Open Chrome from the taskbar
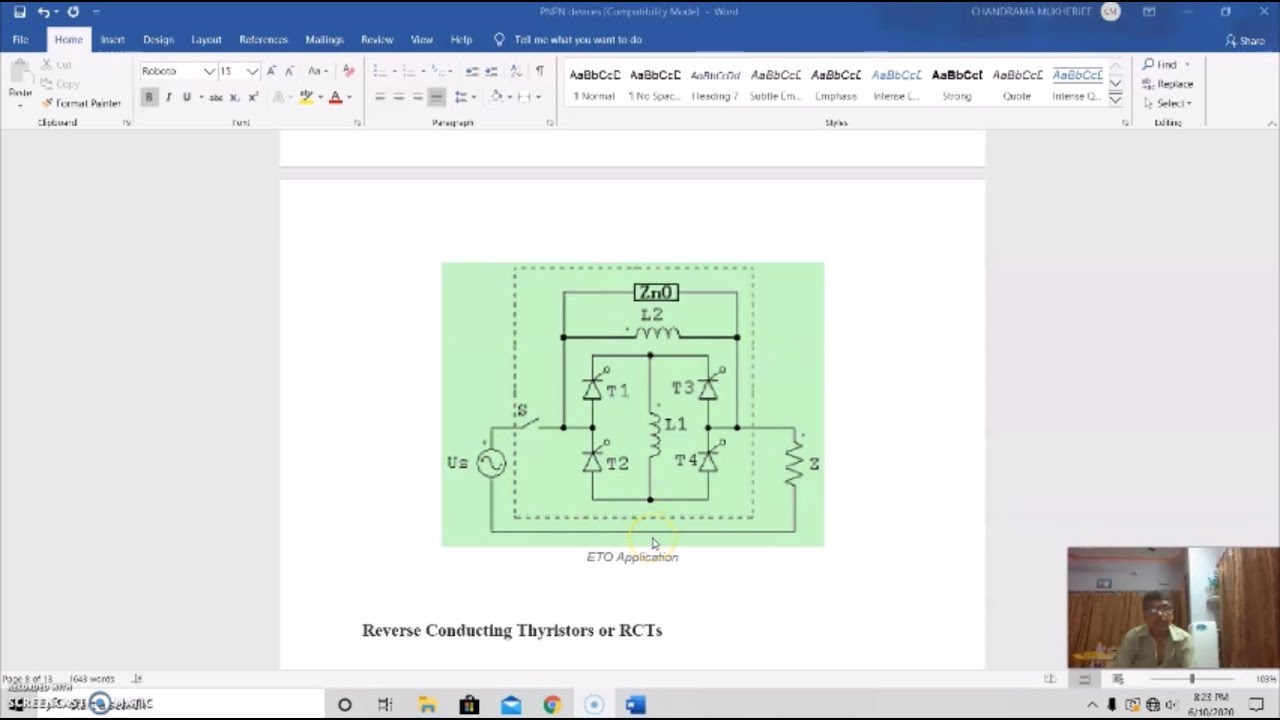This screenshot has height=720, width=1280. point(552,705)
